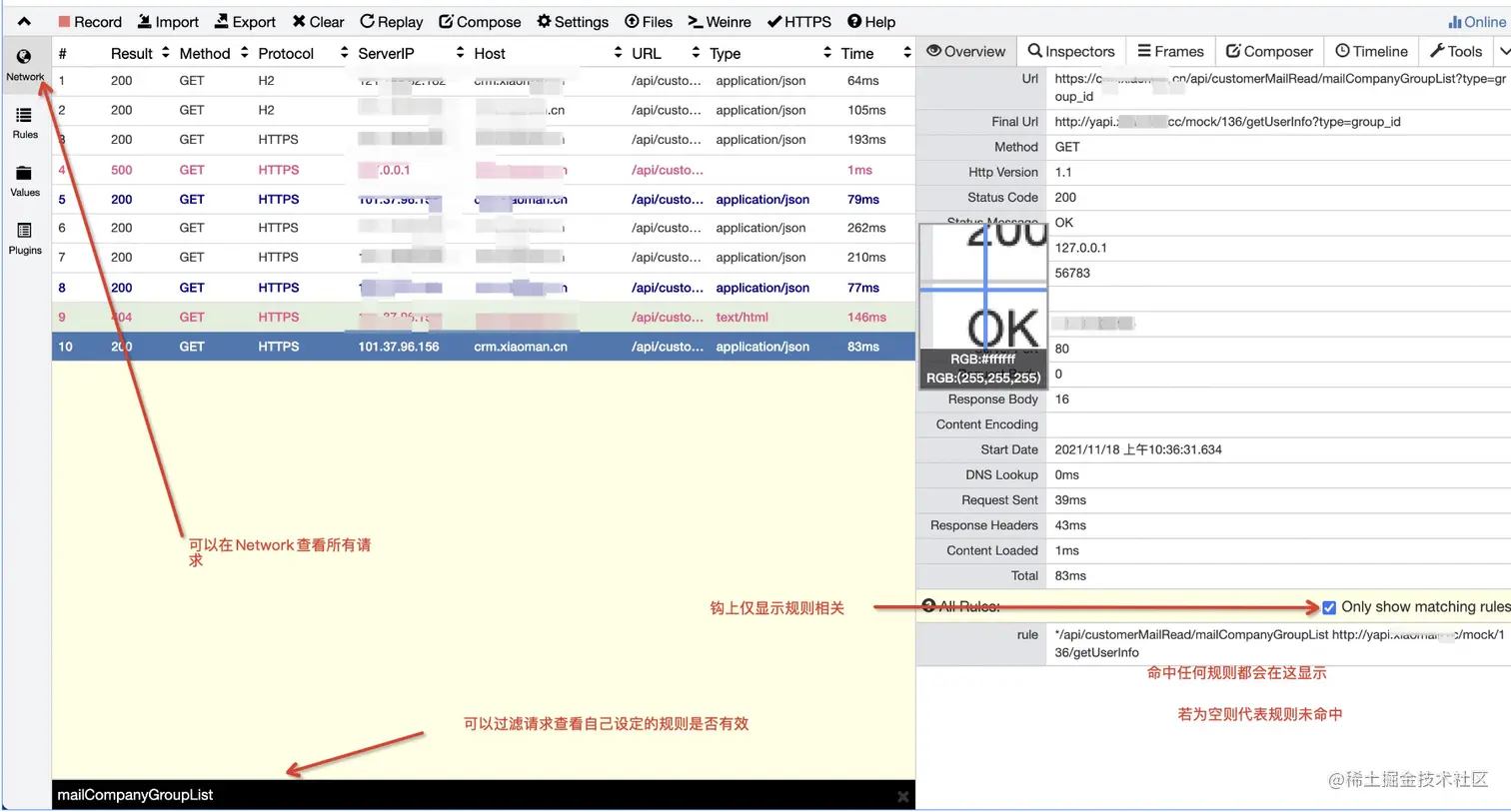The image size is (1511, 812).
Task: Sort the table by Protocol column
Action: point(303,53)
